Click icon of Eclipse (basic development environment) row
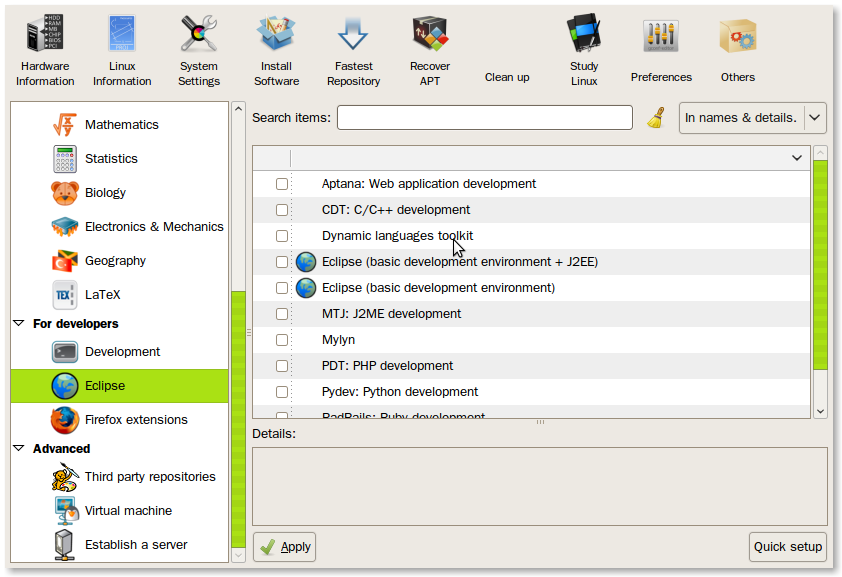The image size is (842, 577). click(x=306, y=288)
